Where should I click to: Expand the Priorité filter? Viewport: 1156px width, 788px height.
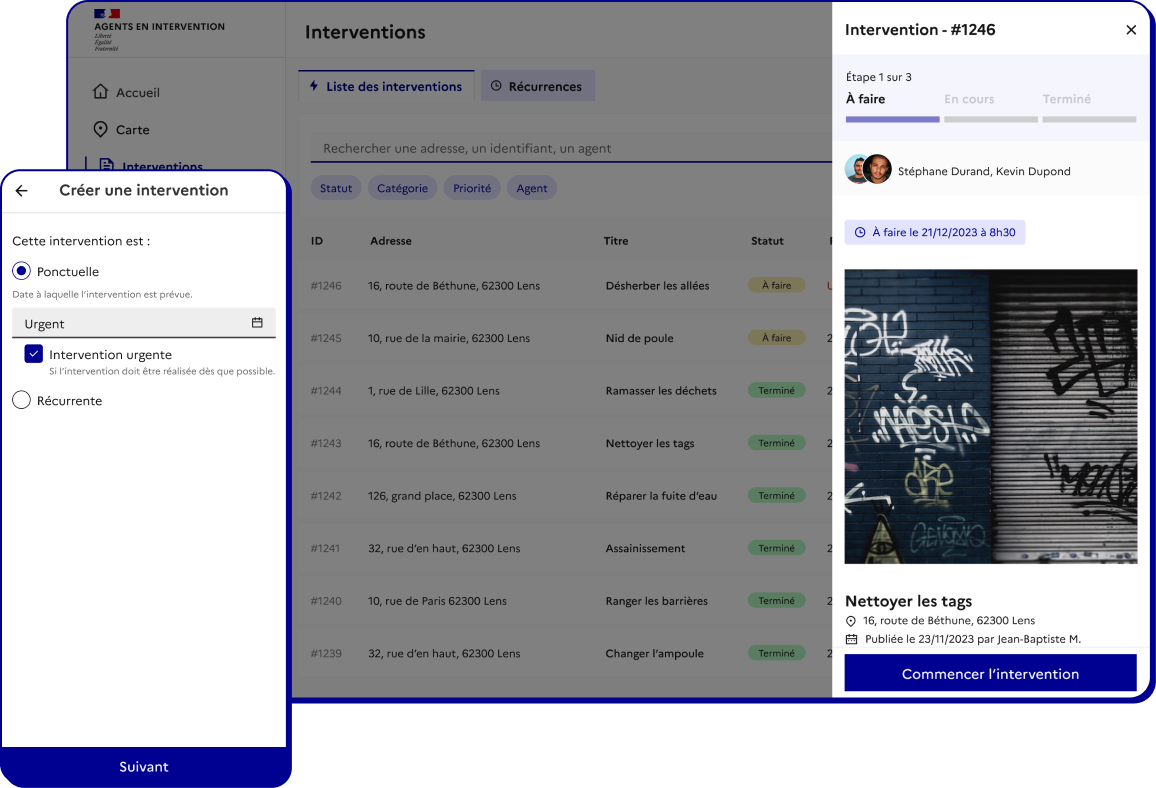[x=472, y=188]
